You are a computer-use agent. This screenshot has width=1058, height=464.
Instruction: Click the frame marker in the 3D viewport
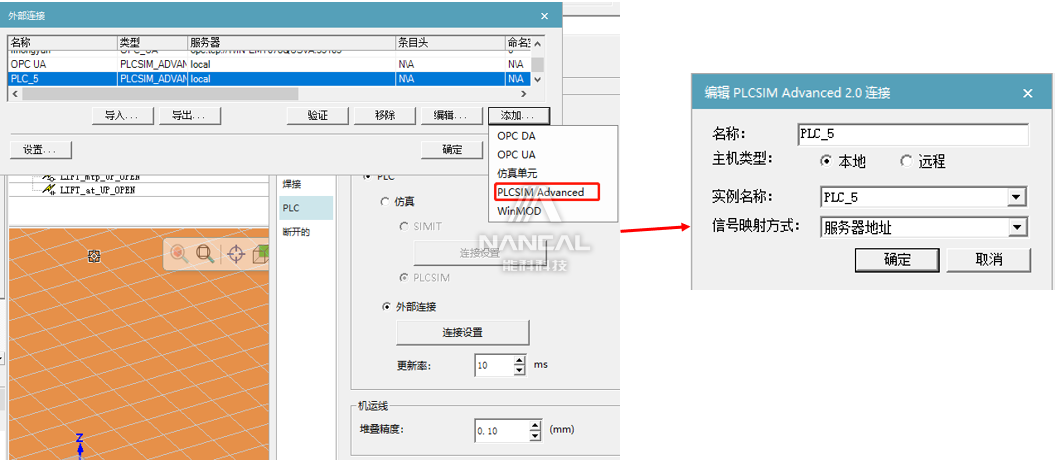(94, 256)
